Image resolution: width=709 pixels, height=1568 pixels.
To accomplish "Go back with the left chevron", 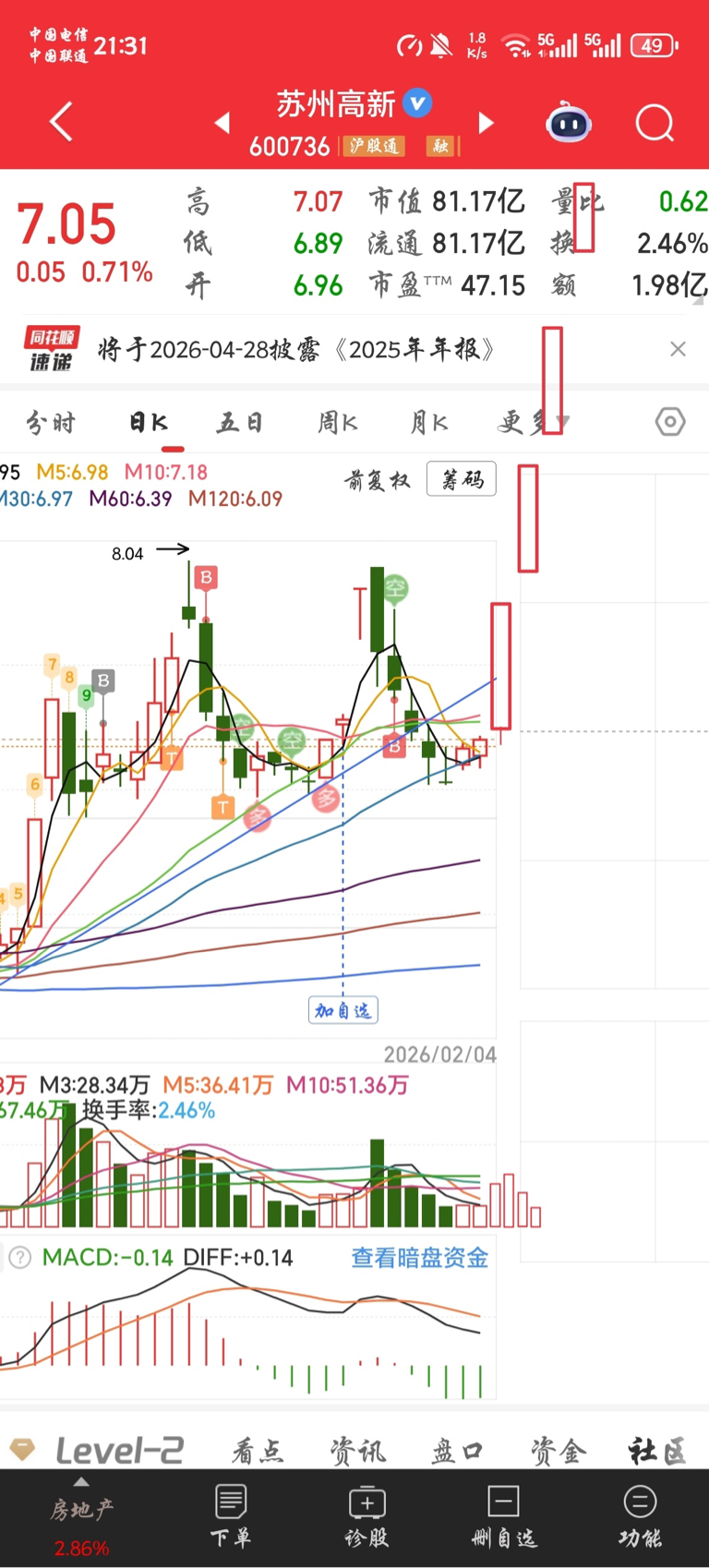I will pyautogui.click(x=61, y=122).
